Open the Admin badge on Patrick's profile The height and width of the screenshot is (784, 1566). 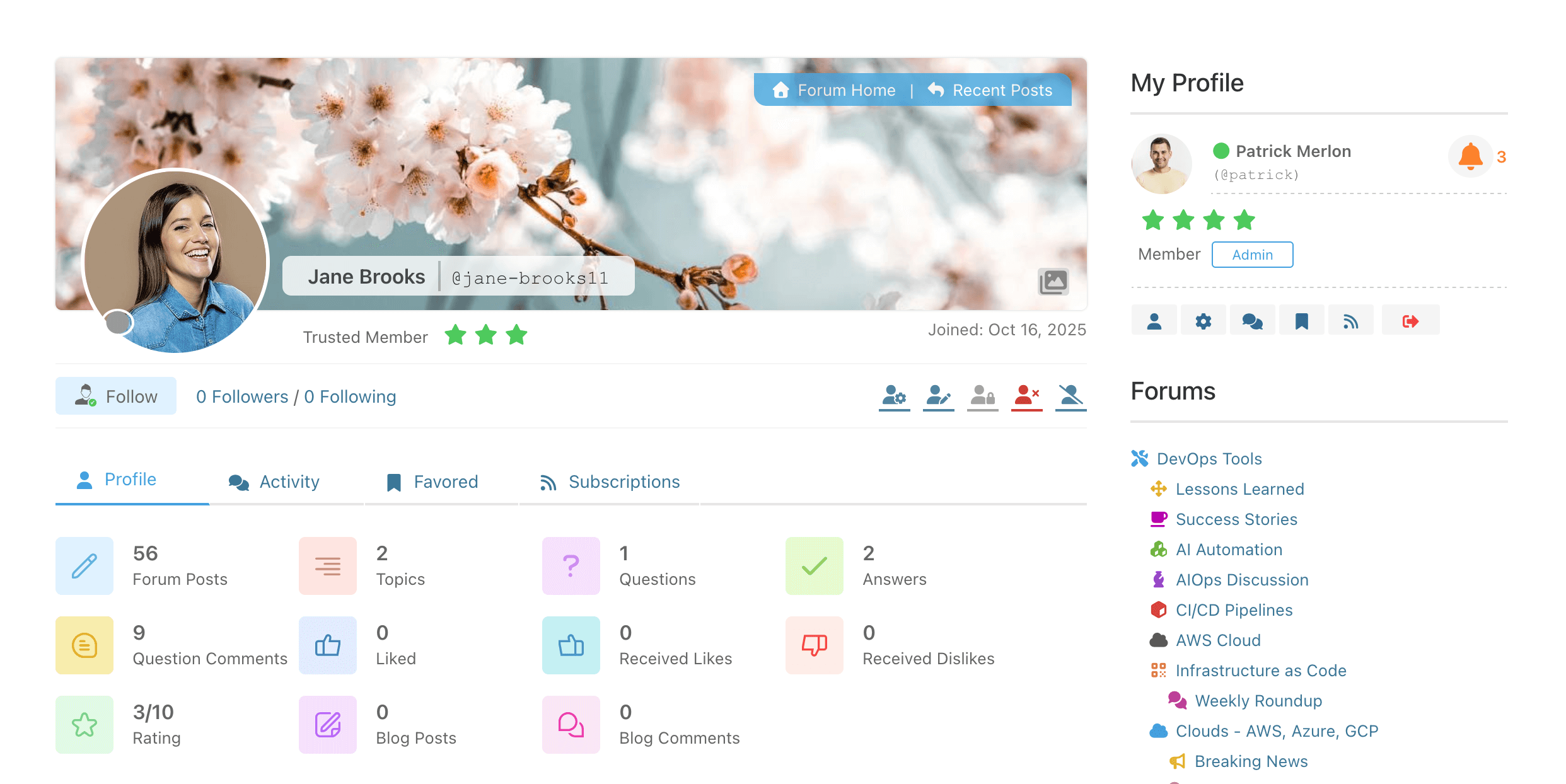(1252, 255)
